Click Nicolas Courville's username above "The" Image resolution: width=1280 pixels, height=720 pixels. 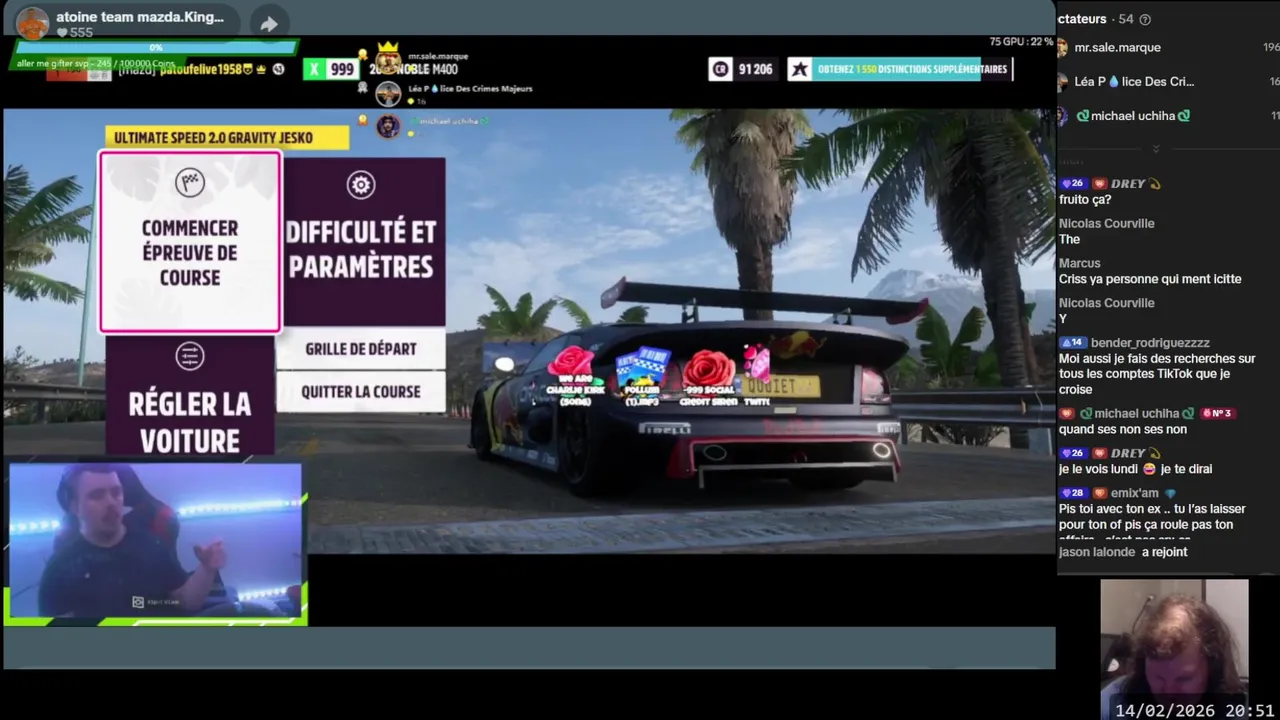[x=1107, y=223]
